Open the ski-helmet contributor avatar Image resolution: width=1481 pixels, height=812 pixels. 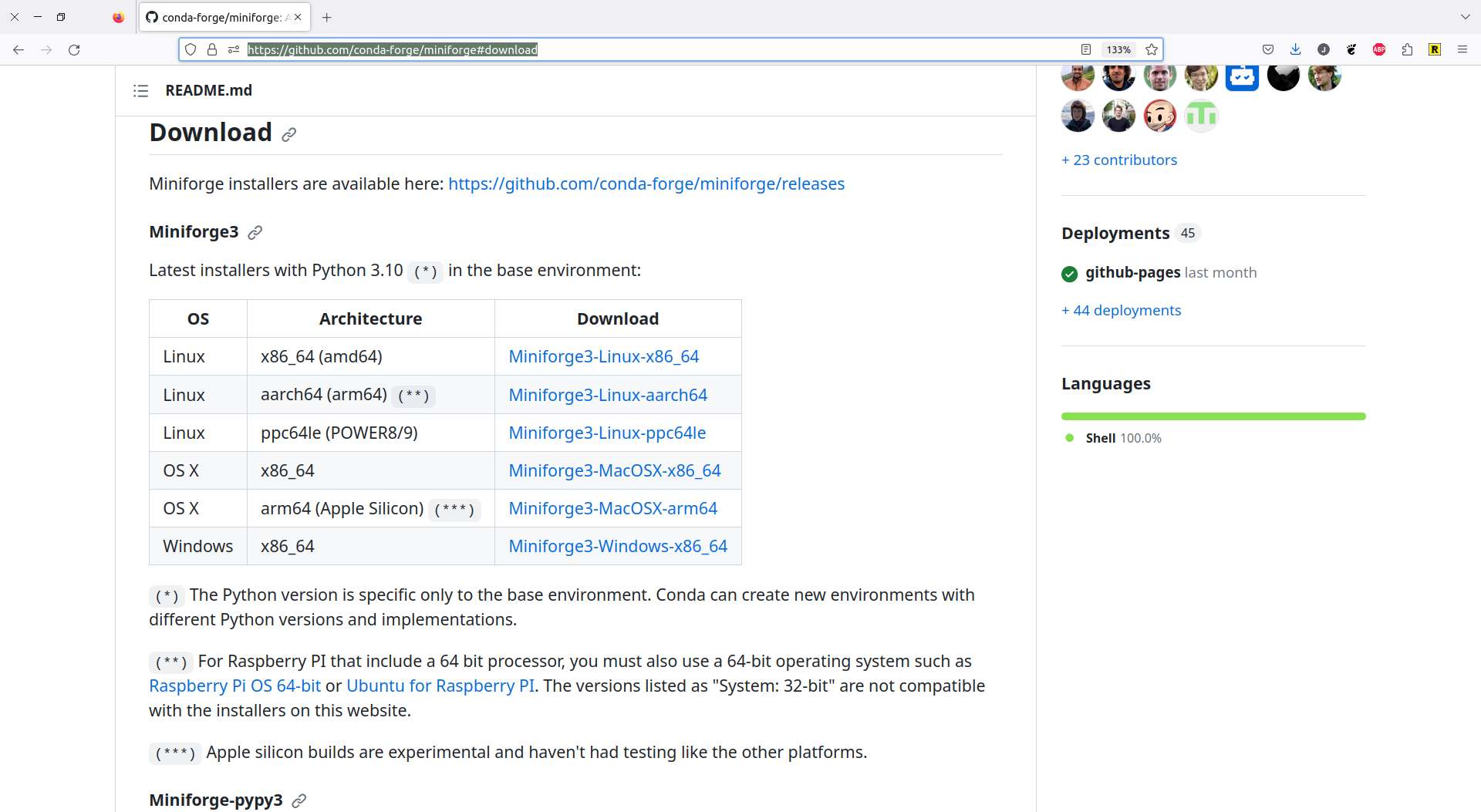(1078, 116)
